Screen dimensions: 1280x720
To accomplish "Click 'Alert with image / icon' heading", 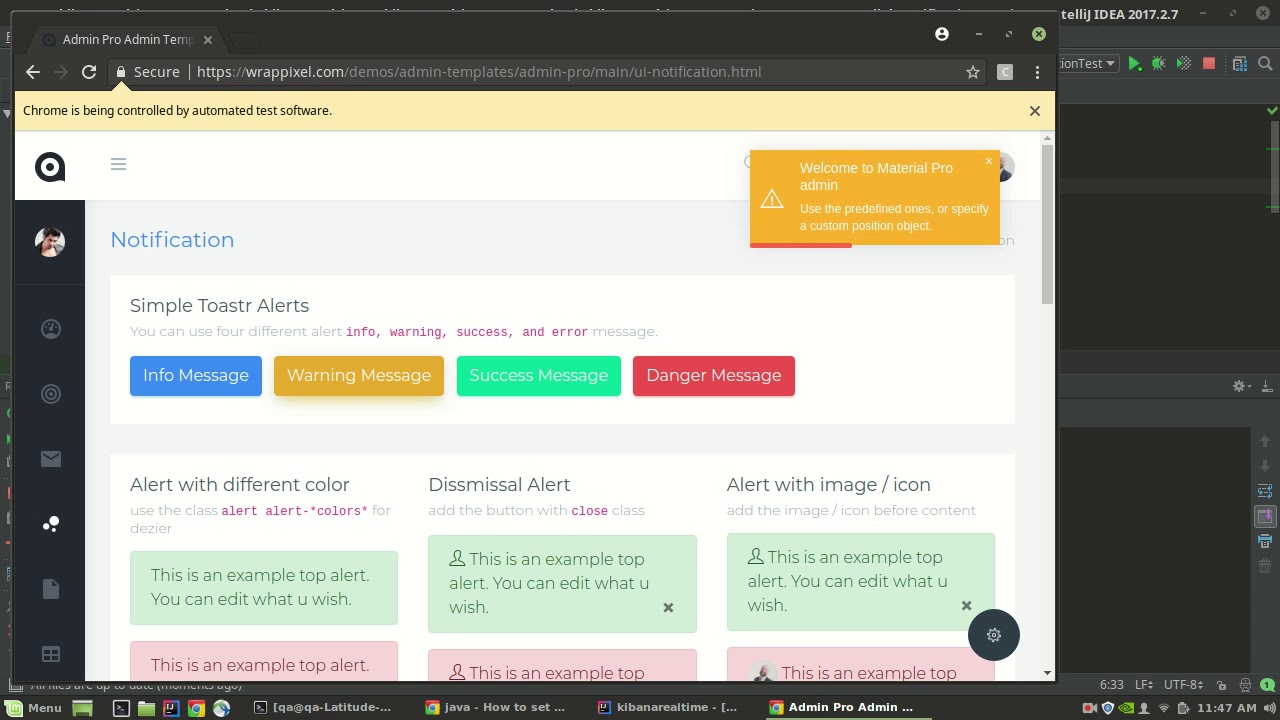I will tap(828, 485).
